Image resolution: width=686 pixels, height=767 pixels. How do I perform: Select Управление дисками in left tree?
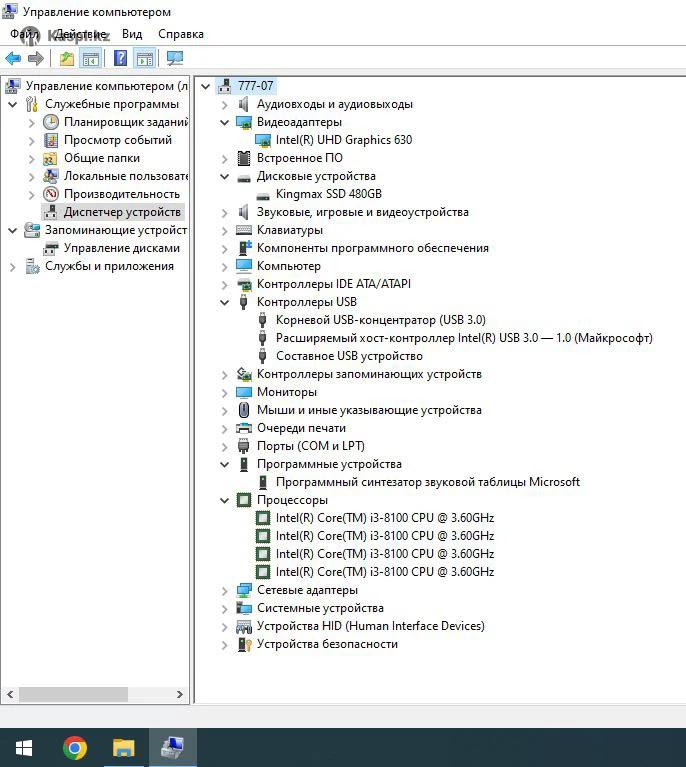tap(121, 248)
